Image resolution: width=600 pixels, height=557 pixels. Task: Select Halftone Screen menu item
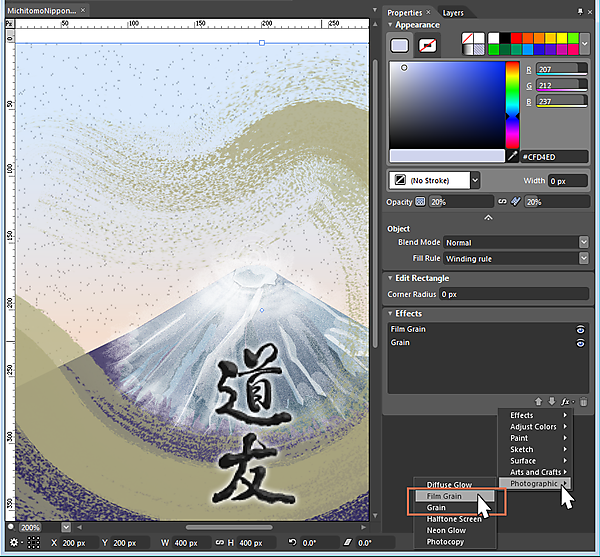[x=454, y=519]
